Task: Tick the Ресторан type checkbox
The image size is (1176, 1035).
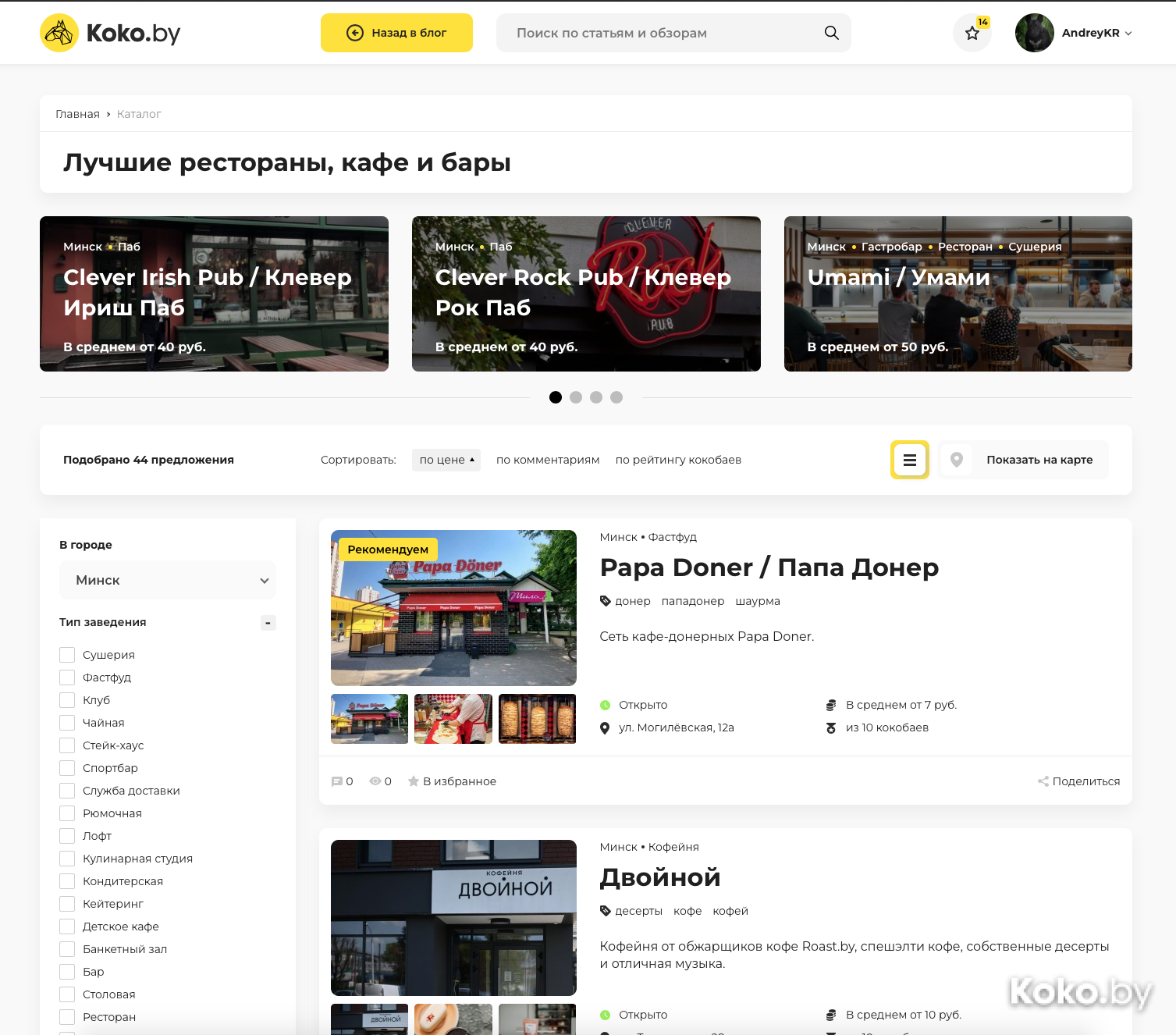Action: (68, 1017)
